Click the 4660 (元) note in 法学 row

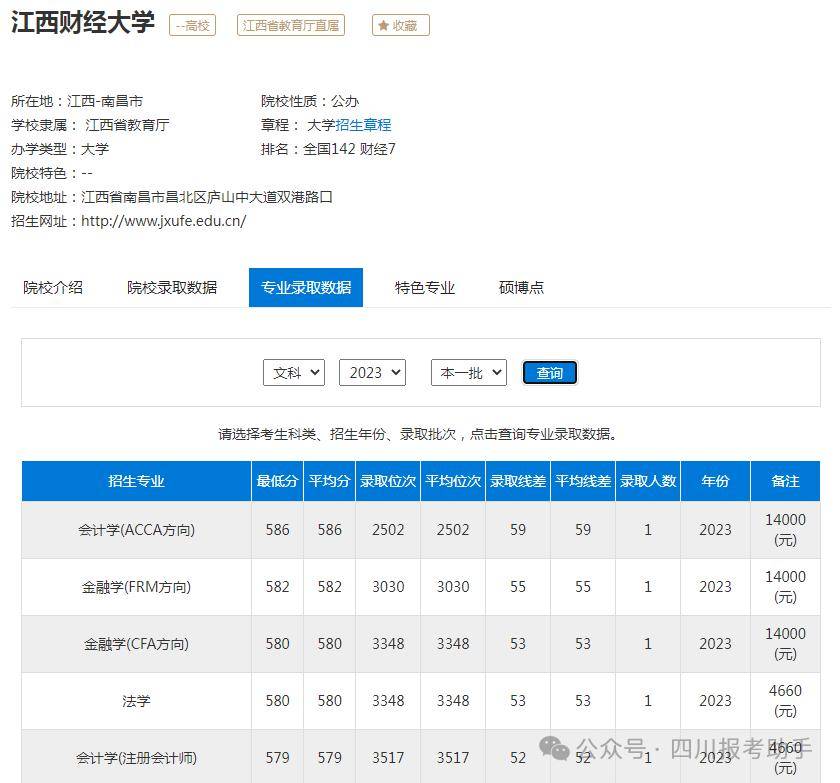point(785,701)
